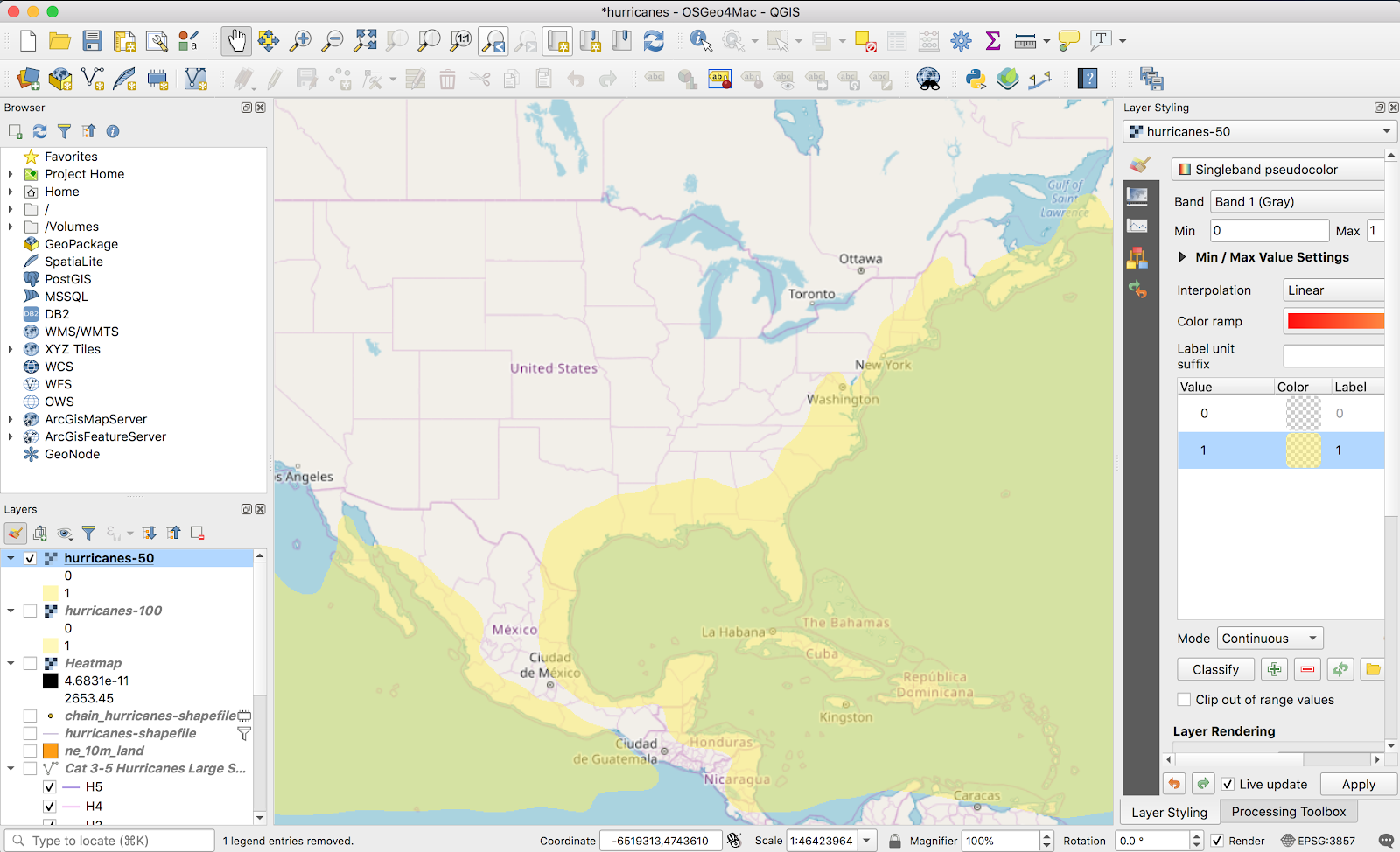Expand the Min / Max Value Settings section
The width and height of the screenshot is (1400, 852).
point(1183,257)
